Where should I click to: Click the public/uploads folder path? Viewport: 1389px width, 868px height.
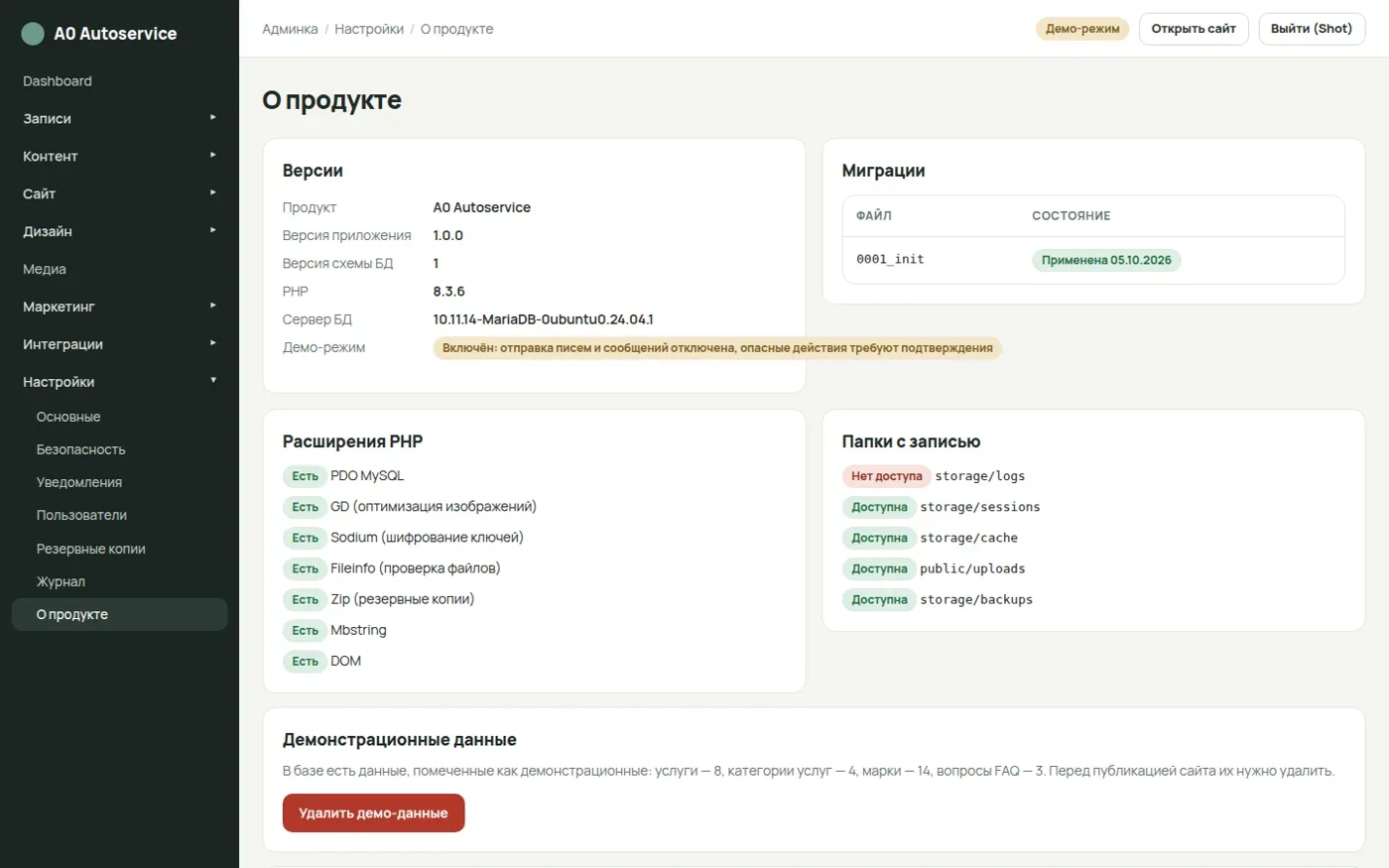click(x=972, y=568)
